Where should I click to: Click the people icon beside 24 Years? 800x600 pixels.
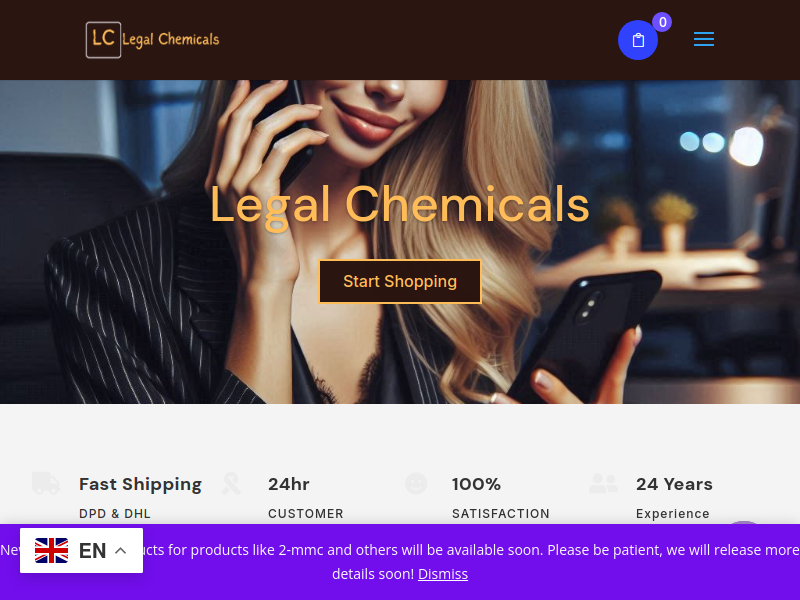[603, 483]
